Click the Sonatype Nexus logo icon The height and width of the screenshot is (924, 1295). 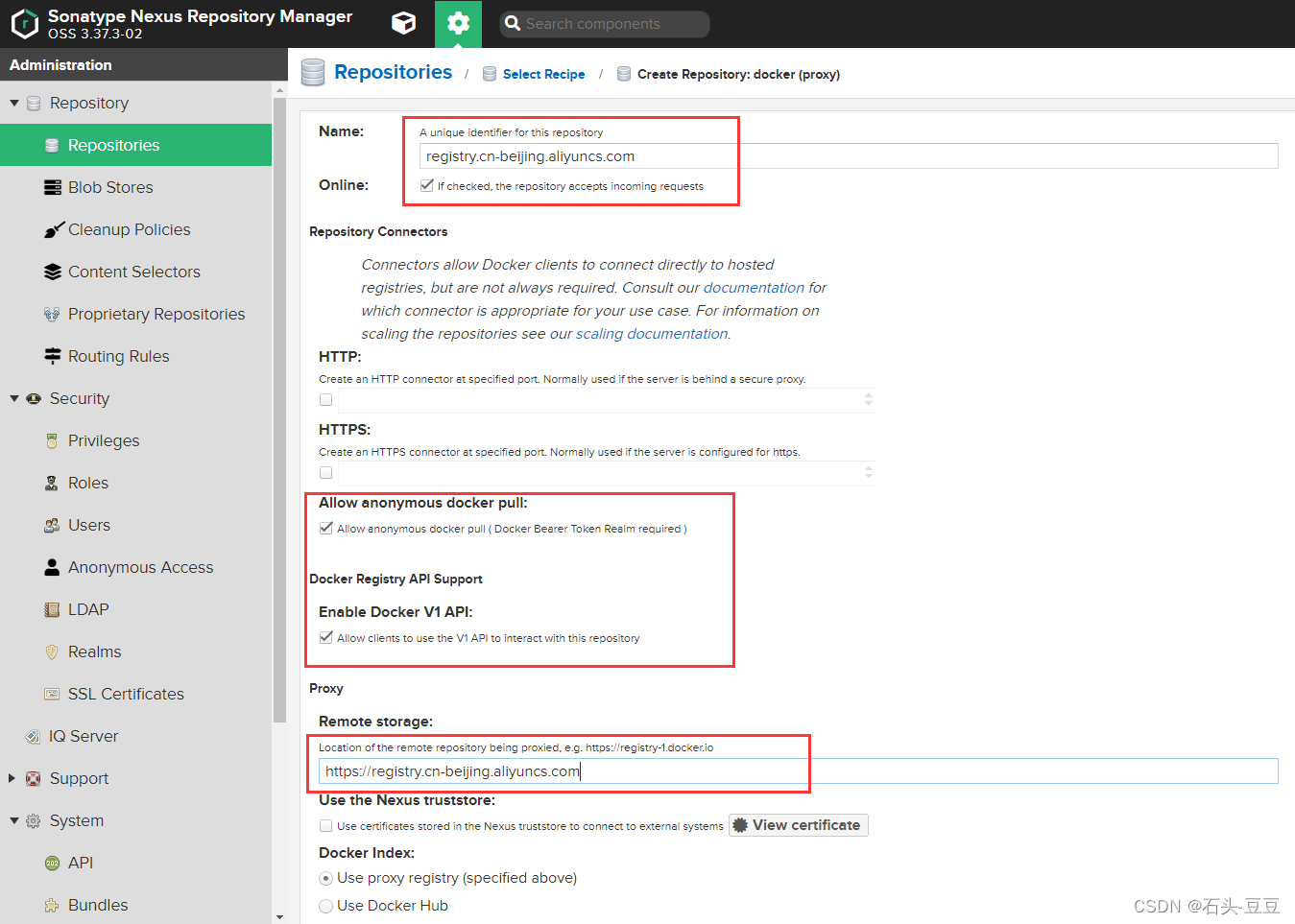pyautogui.click(x=24, y=24)
